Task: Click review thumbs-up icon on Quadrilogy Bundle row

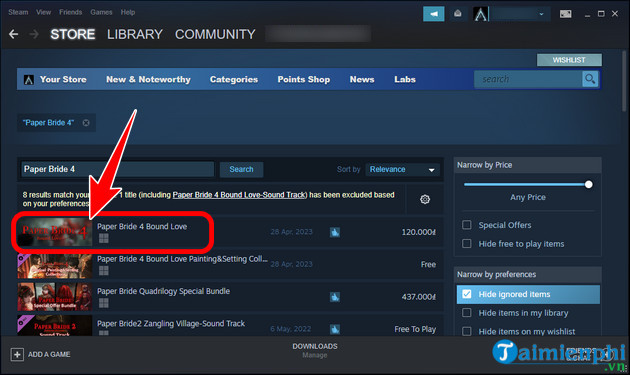Action: (335, 297)
